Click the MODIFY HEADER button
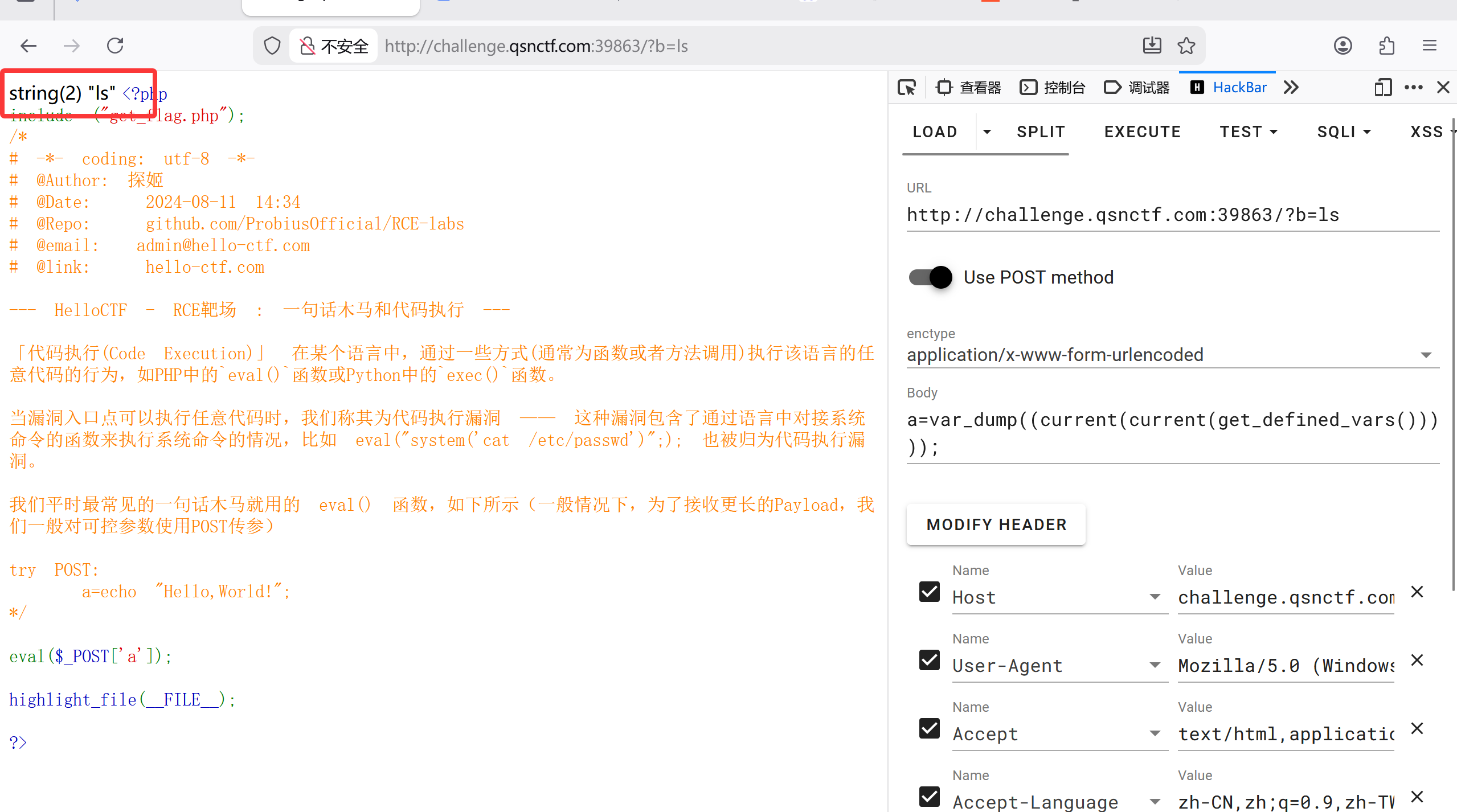The height and width of the screenshot is (812, 1457). point(996,524)
